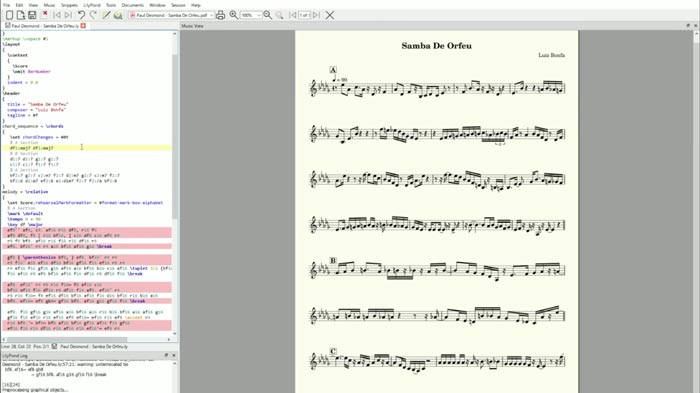Viewport: 700px width, 393px height.
Task: Click rehearsal mark C in the score
Action: pos(333,351)
